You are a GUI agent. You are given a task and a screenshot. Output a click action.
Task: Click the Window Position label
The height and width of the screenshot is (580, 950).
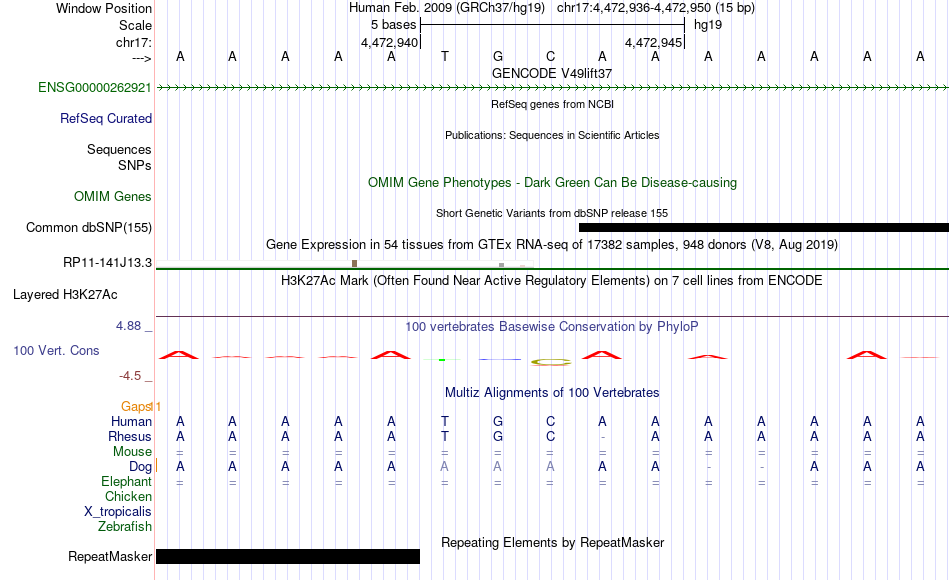104,8
